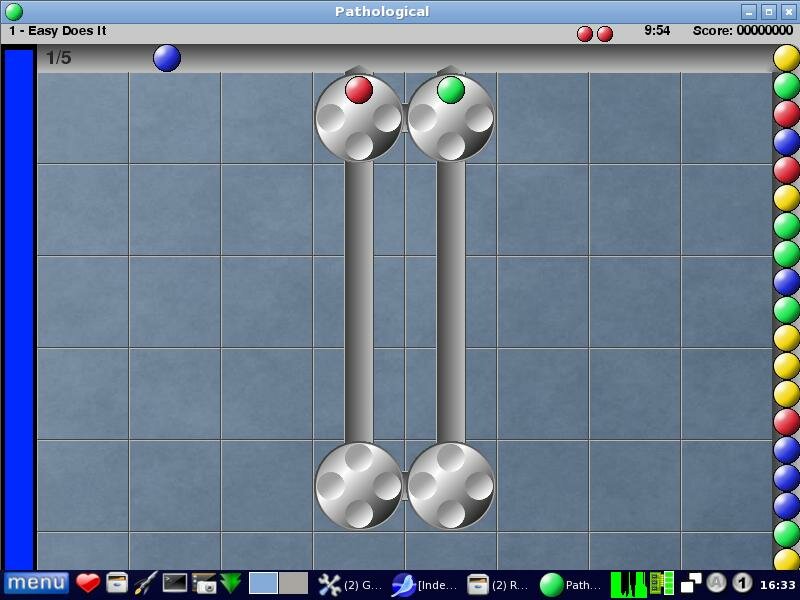Click the green down-arrow icon in the taskbar
This screenshot has width=800, height=600.
(x=231, y=584)
